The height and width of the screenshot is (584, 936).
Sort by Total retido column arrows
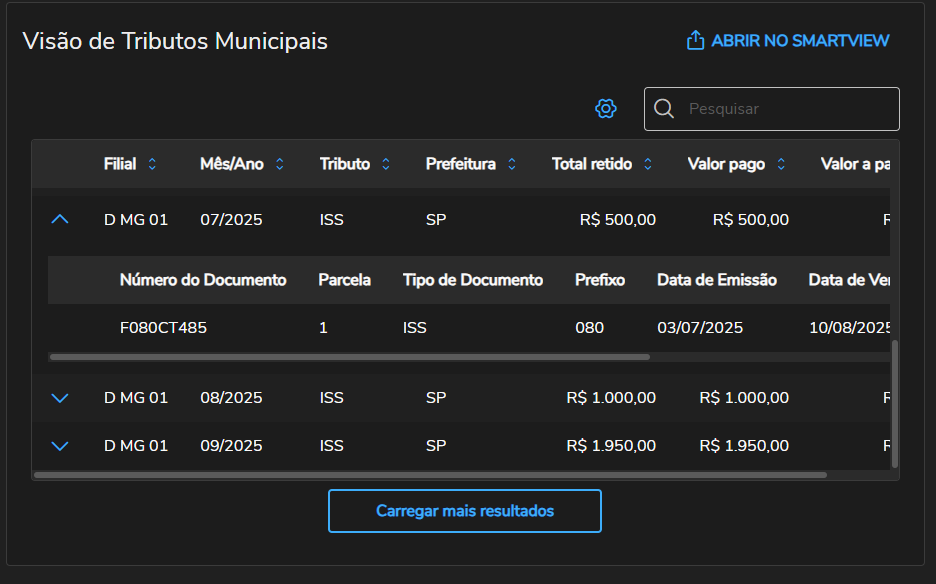648,164
